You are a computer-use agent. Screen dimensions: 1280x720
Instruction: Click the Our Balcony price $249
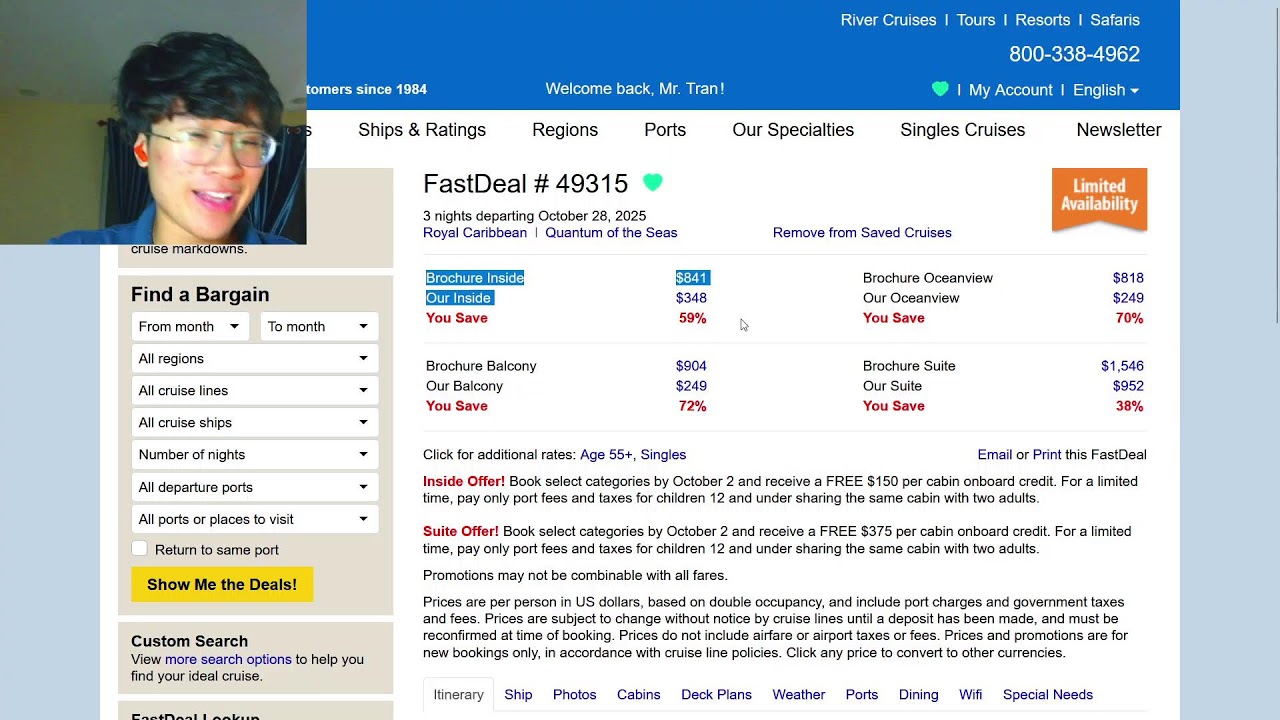point(691,386)
